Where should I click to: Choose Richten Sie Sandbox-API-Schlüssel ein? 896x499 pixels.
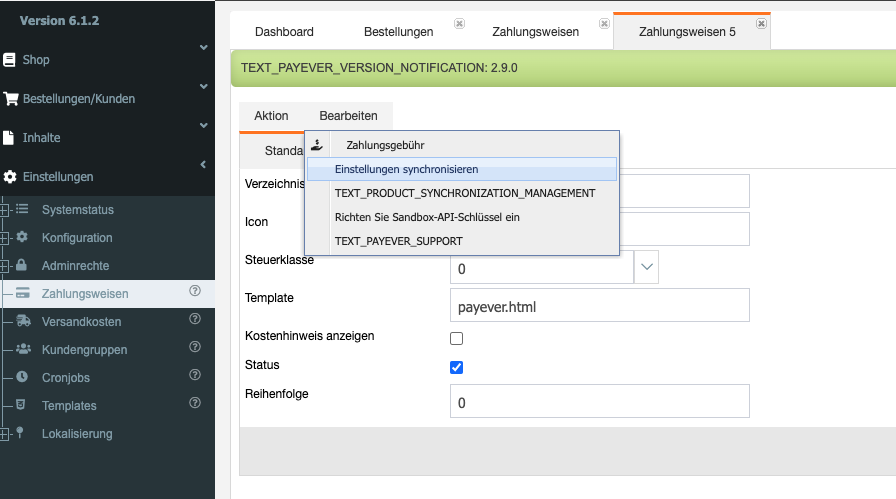[462, 217]
